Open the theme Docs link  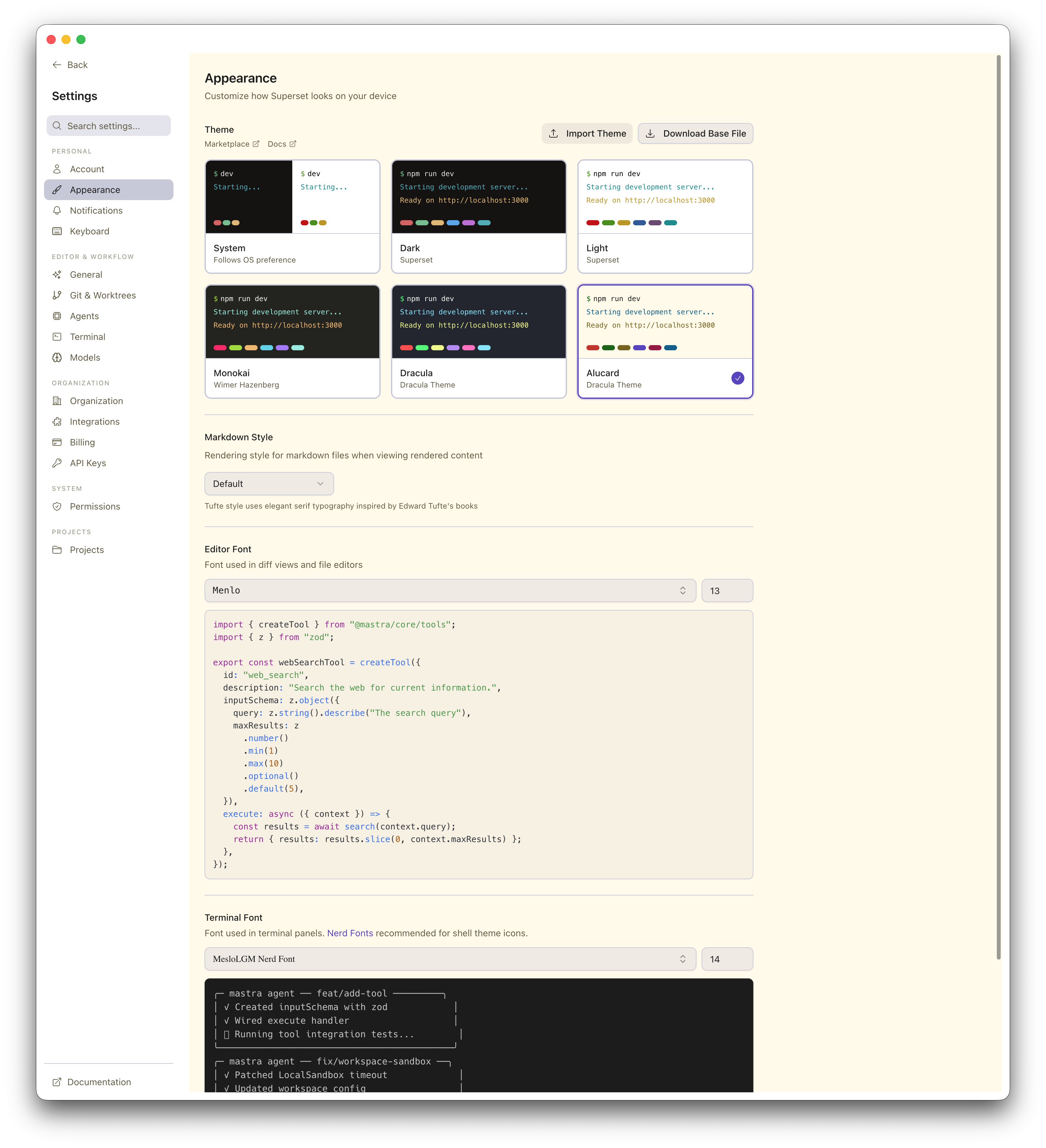click(x=282, y=144)
